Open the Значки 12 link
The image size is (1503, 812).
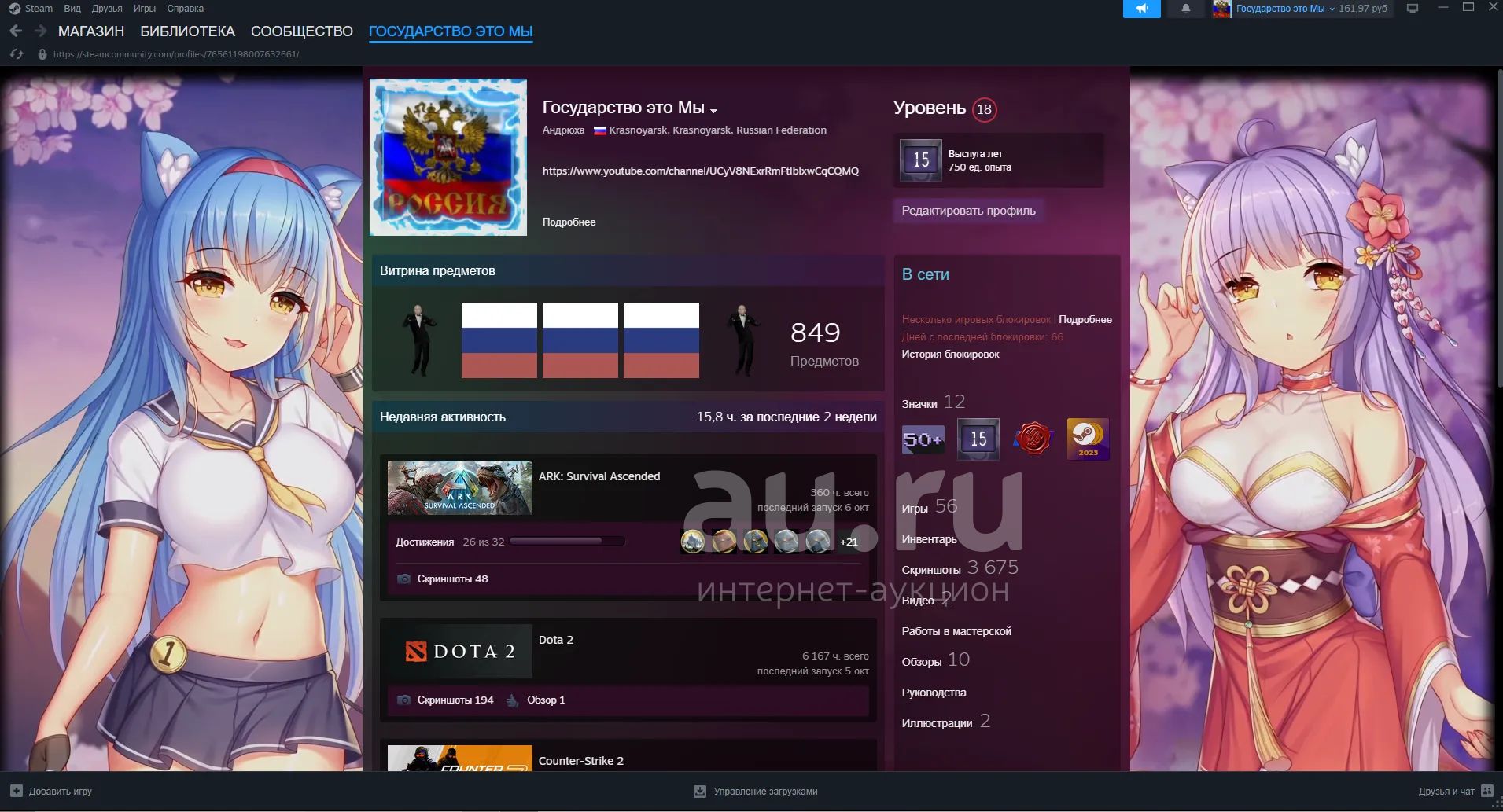[x=933, y=402]
